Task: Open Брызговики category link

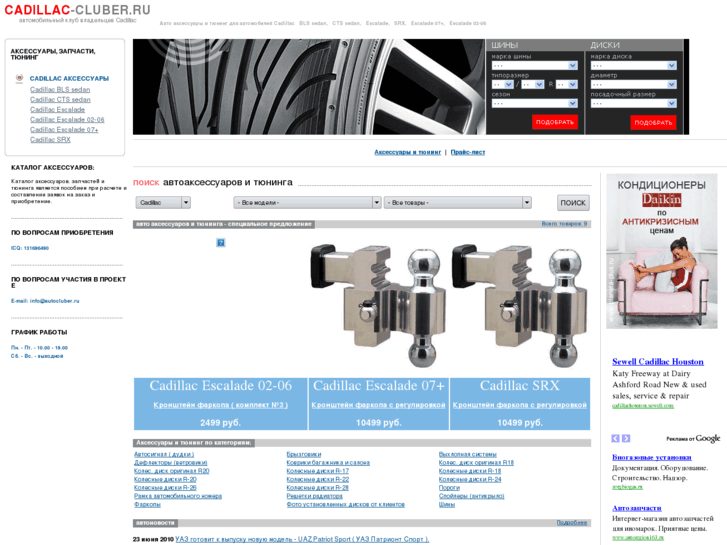Action: [304, 455]
